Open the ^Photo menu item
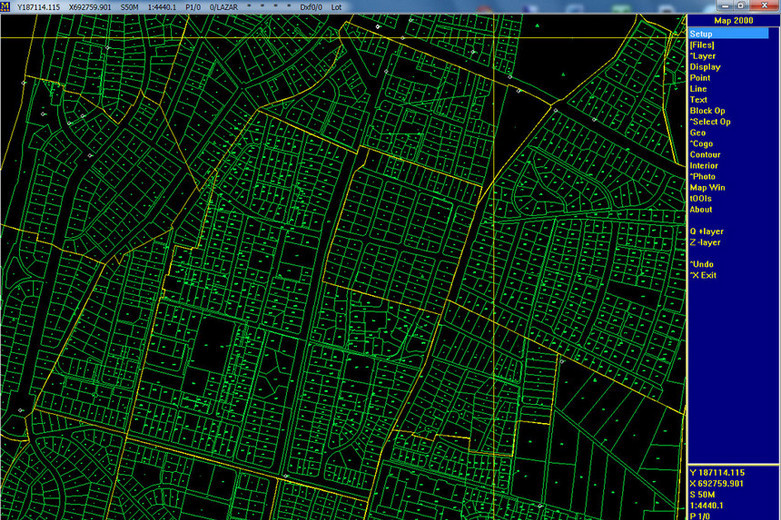Viewport: 781px width, 520px height. point(702,176)
